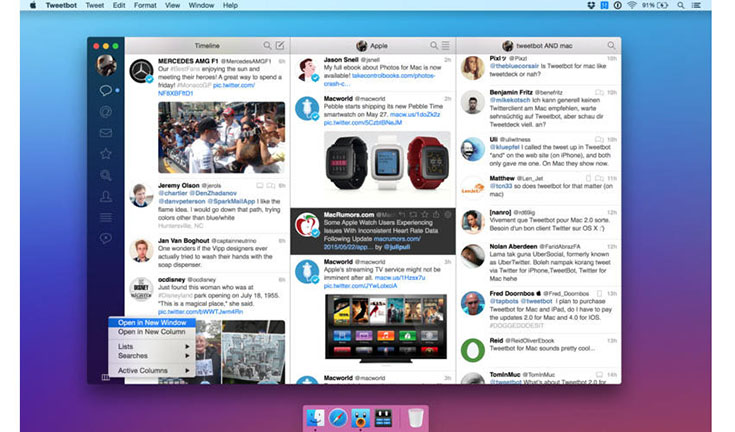Open the Apple TV screen image
The width and height of the screenshot is (735, 432).
tap(386, 328)
